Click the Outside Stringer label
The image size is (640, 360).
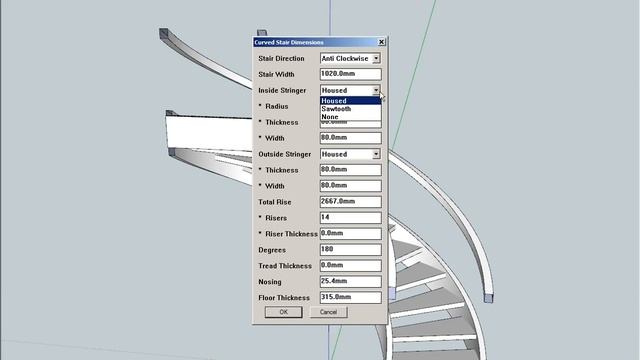284,154
